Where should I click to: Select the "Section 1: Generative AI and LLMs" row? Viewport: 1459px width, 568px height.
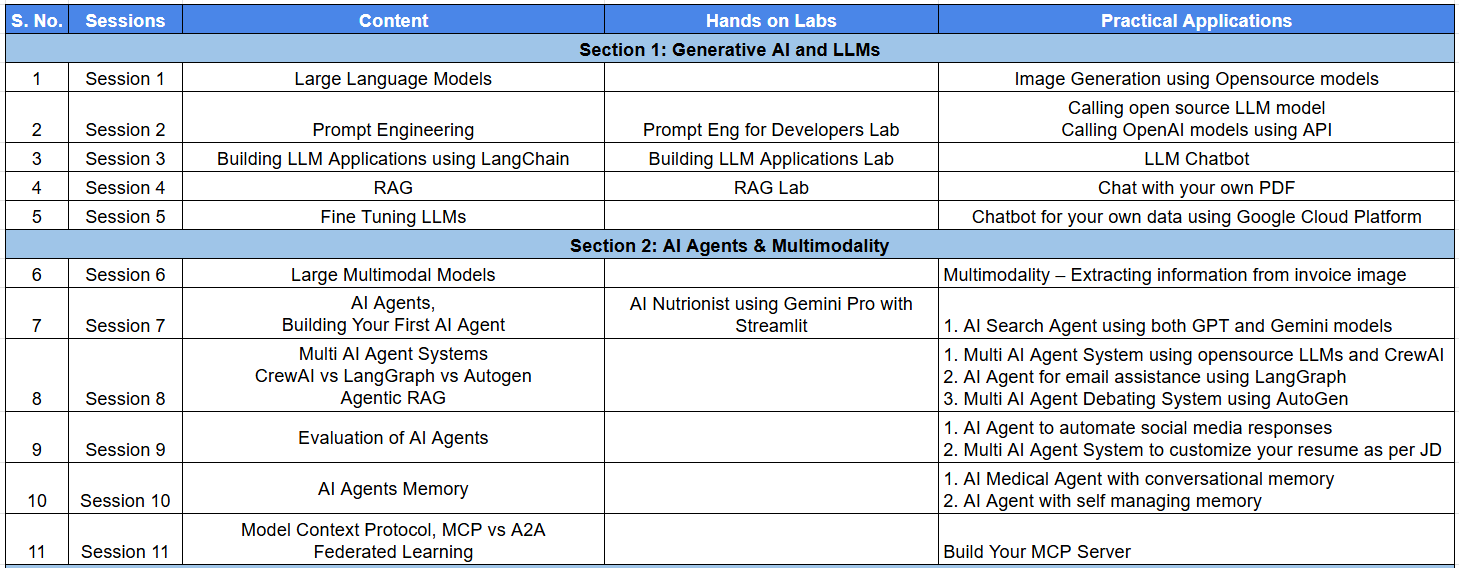tap(729, 49)
